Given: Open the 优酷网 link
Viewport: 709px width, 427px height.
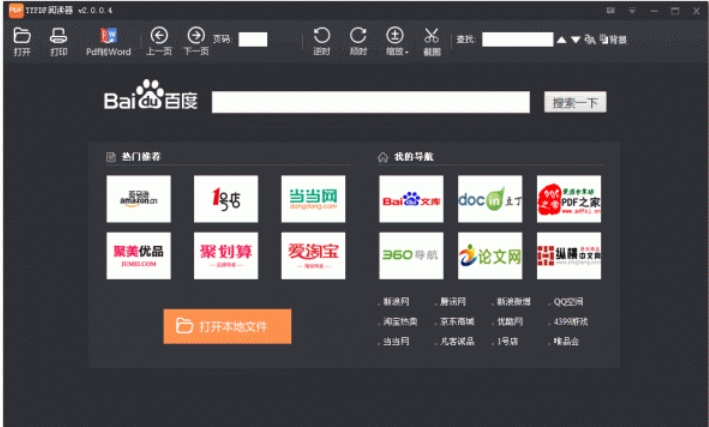Looking at the screenshot, I should point(510,322).
